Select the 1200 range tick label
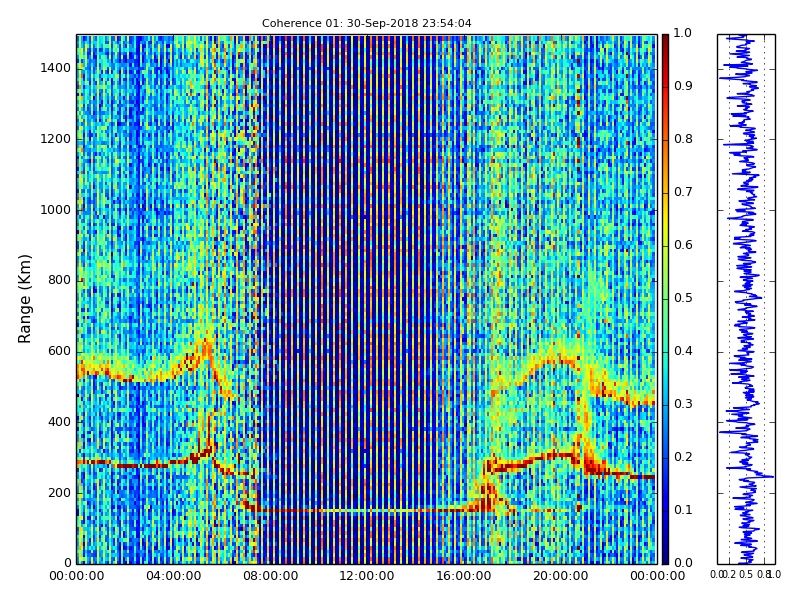800x600 pixels. point(56,139)
